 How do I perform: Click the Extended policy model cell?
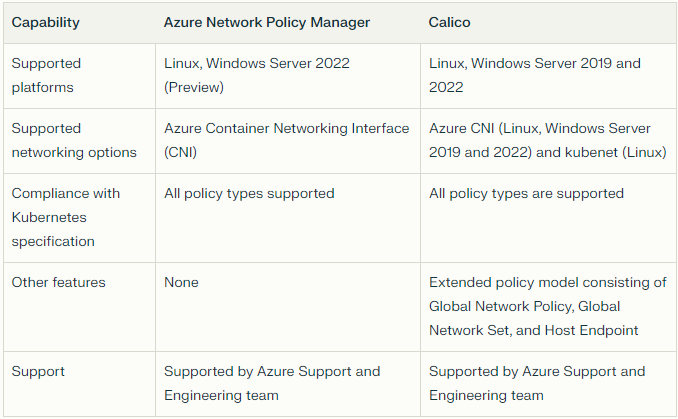pyautogui.click(x=547, y=307)
